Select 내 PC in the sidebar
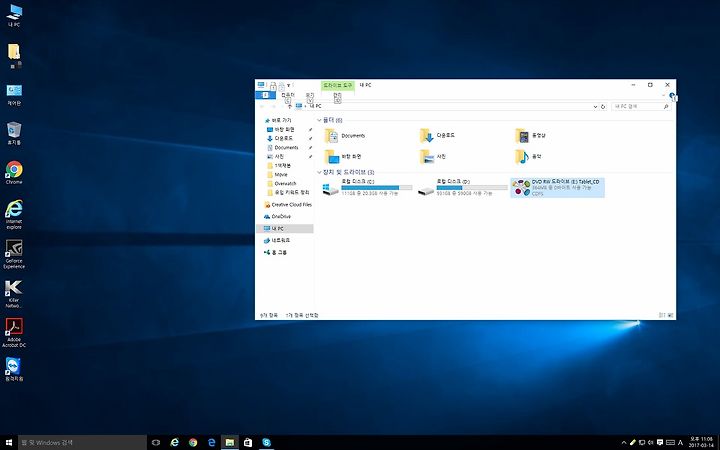 285,228
